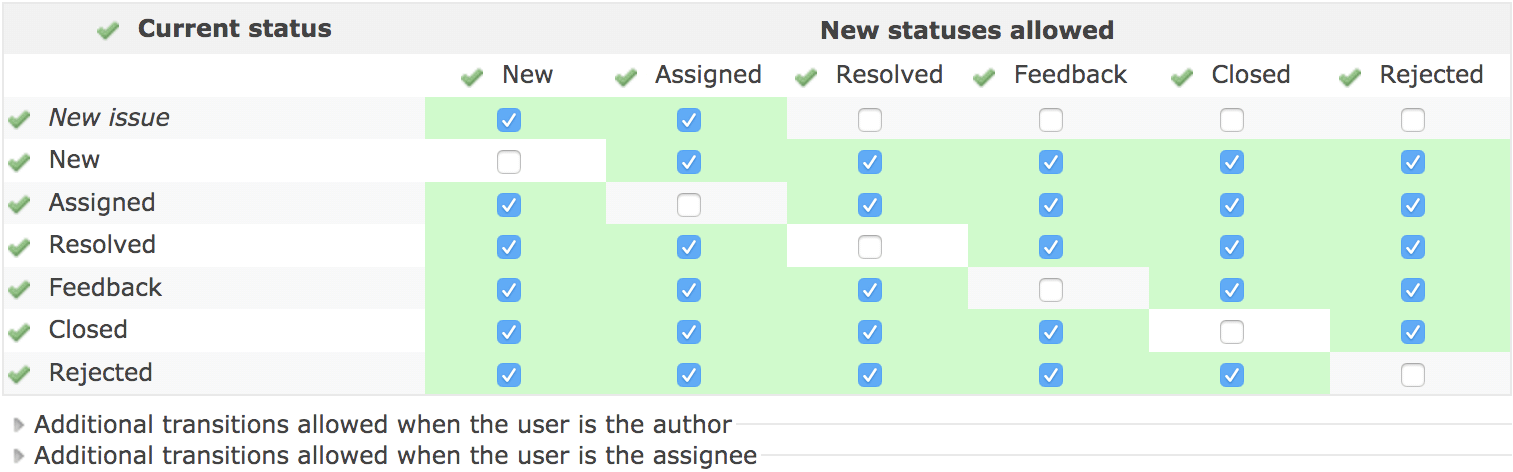This screenshot has width=1513, height=472.
Task: Check the Closed to Closed checkbox
Action: (1232, 332)
